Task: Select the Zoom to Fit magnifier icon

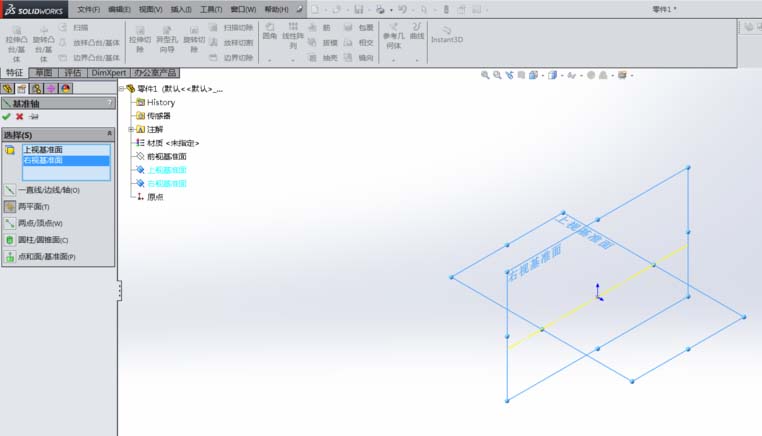Action: (x=485, y=75)
